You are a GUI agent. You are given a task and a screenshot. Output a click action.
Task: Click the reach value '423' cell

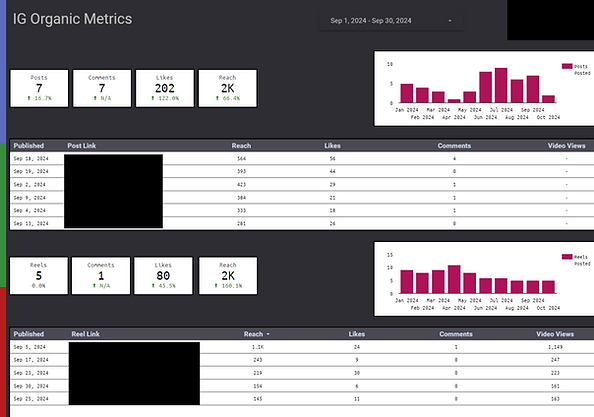click(x=241, y=185)
